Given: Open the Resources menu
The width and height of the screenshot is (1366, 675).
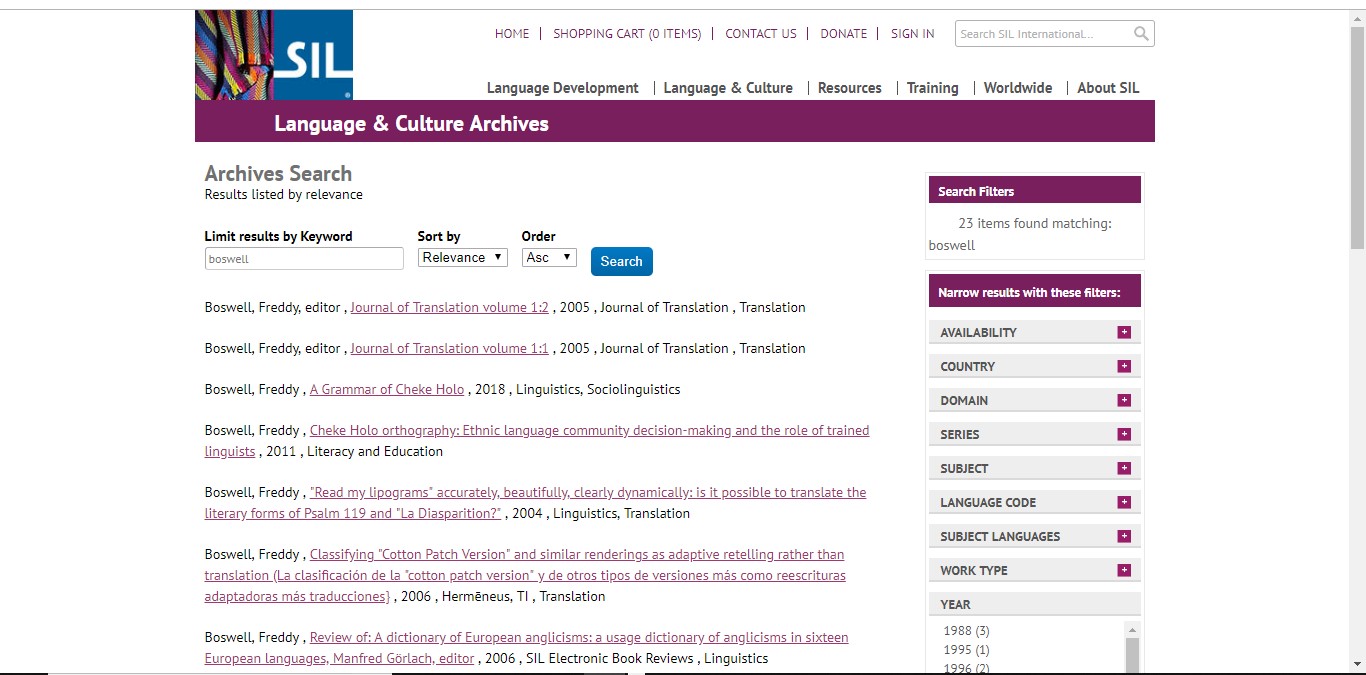Looking at the screenshot, I should (849, 88).
